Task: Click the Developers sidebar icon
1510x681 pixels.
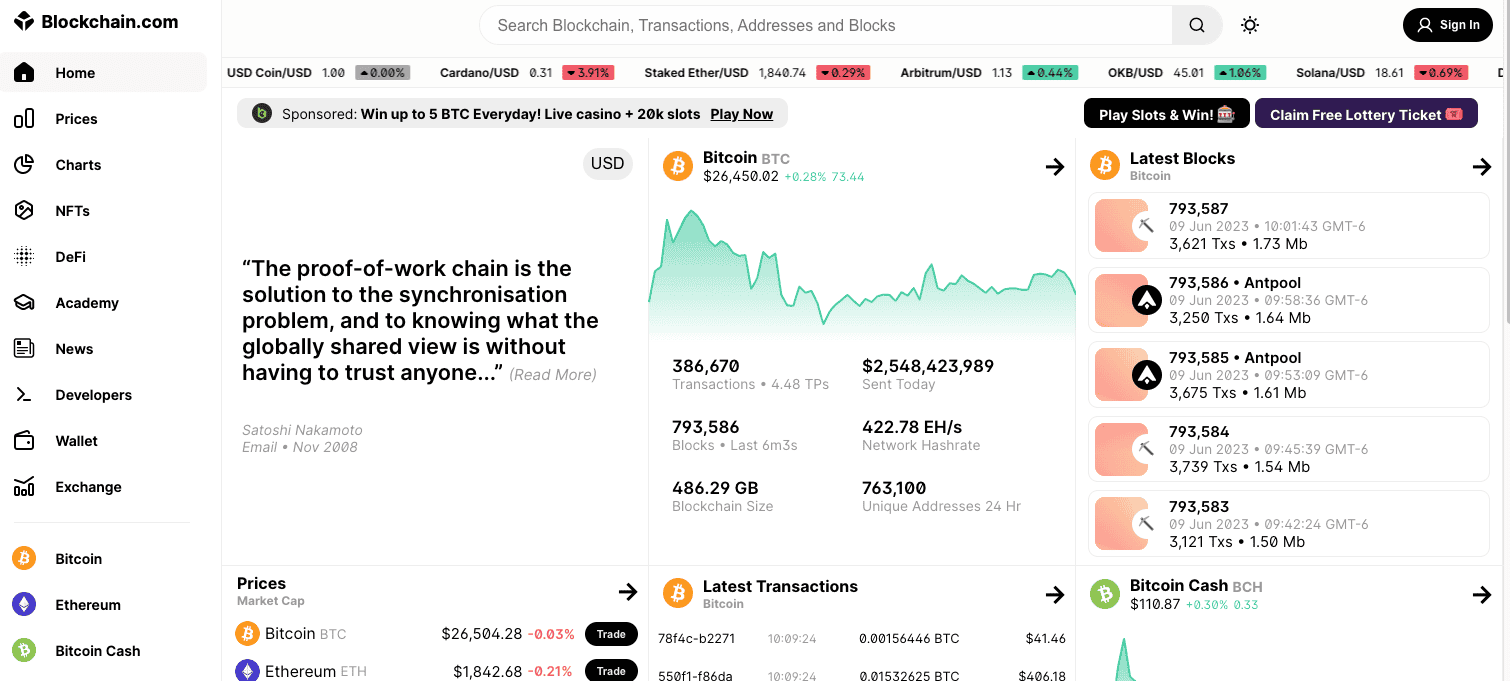Action: coord(24,394)
